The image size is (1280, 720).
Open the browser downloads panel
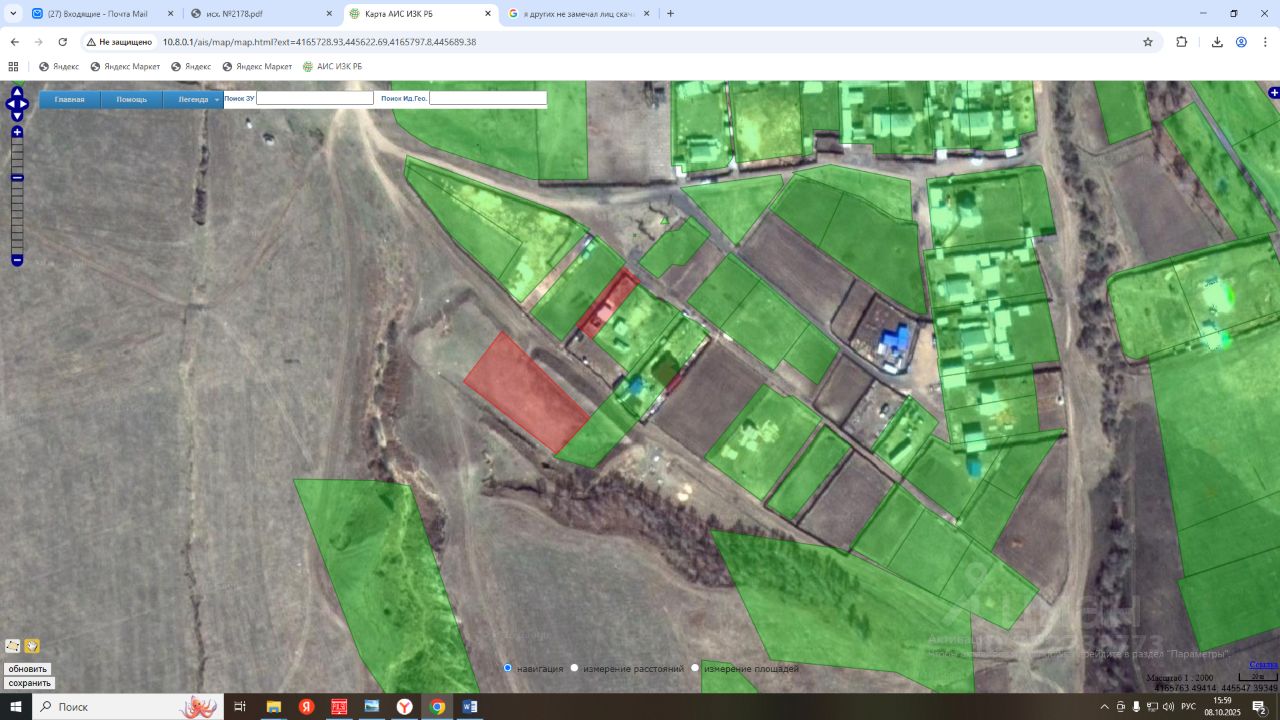coord(1217,42)
